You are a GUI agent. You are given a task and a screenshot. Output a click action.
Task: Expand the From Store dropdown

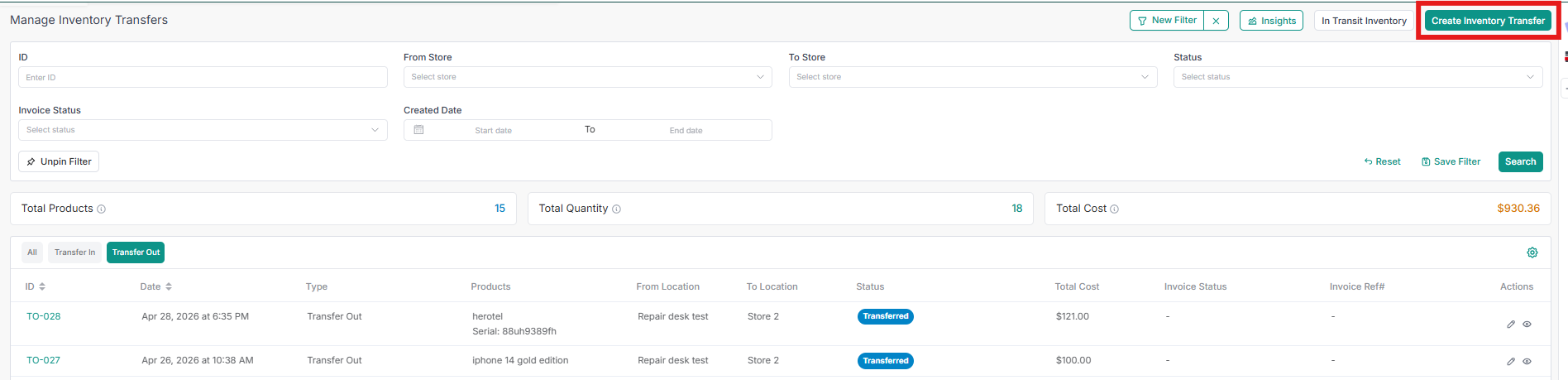587,77
